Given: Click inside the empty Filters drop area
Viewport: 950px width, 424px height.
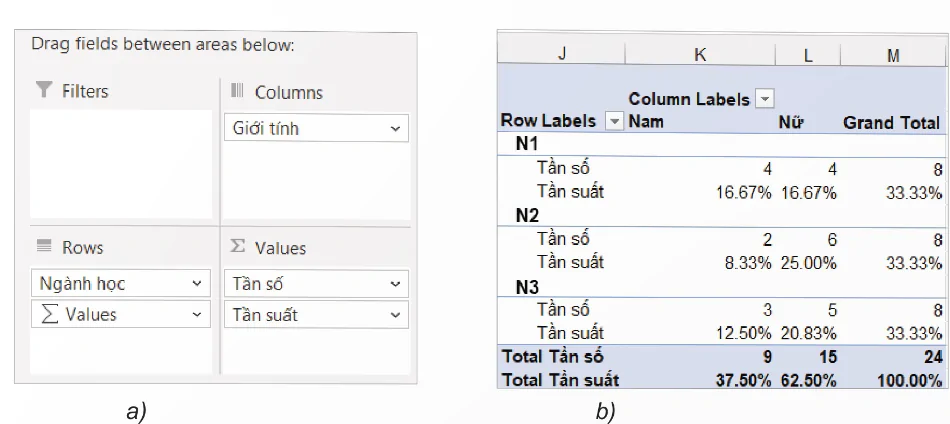Looking at the screenshot, I should [120, 165].
